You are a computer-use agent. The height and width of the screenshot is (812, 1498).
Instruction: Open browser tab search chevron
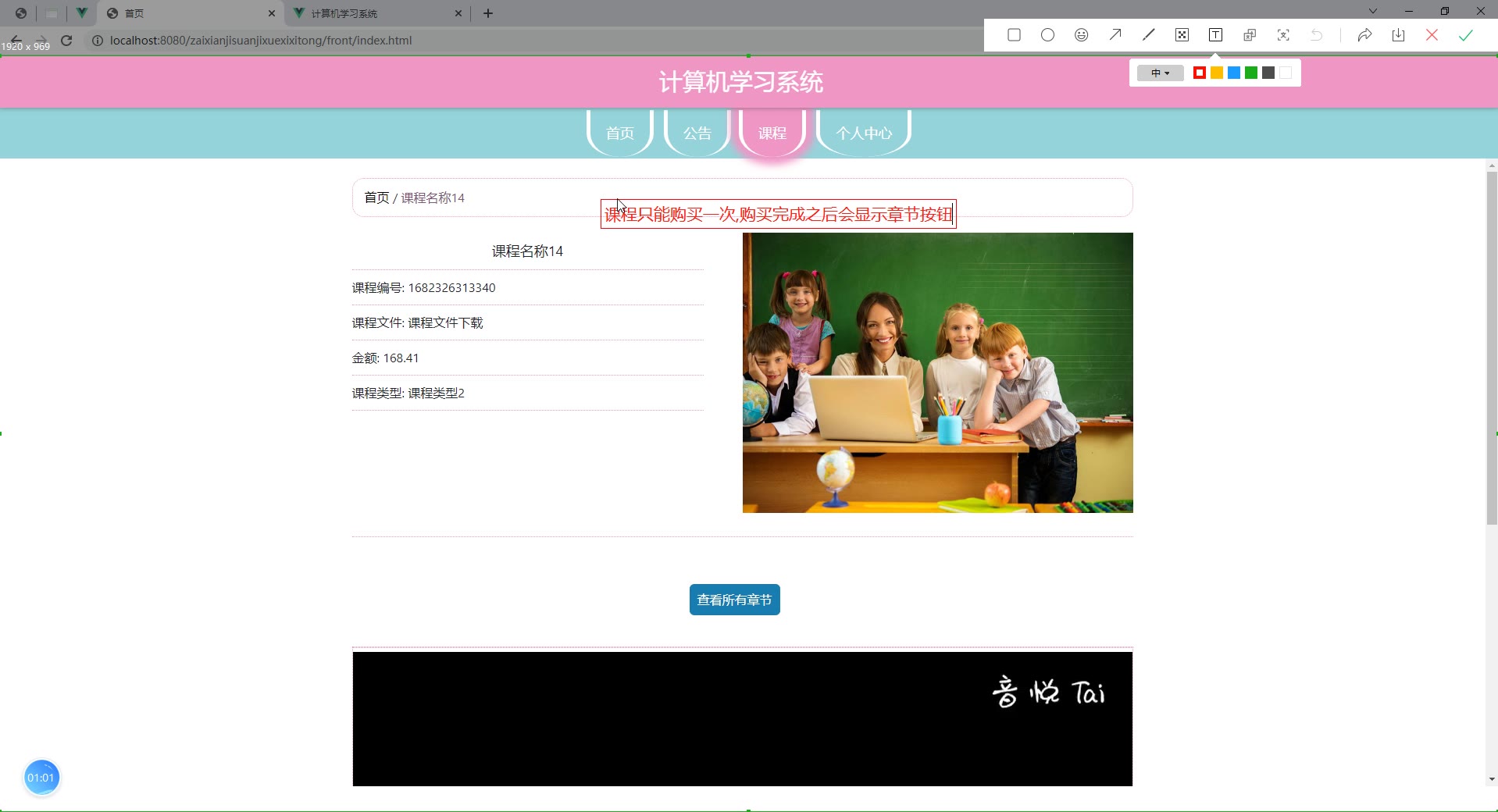point(1372,11)
